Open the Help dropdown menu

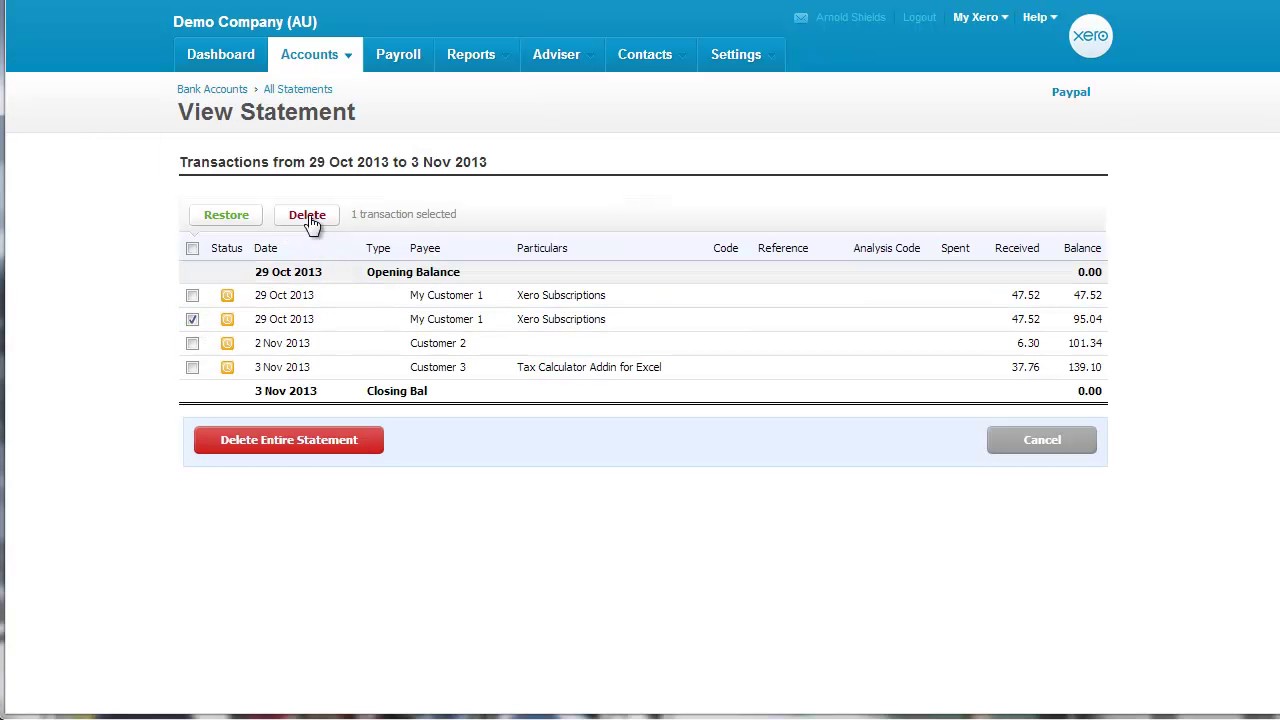point(1039,17)
